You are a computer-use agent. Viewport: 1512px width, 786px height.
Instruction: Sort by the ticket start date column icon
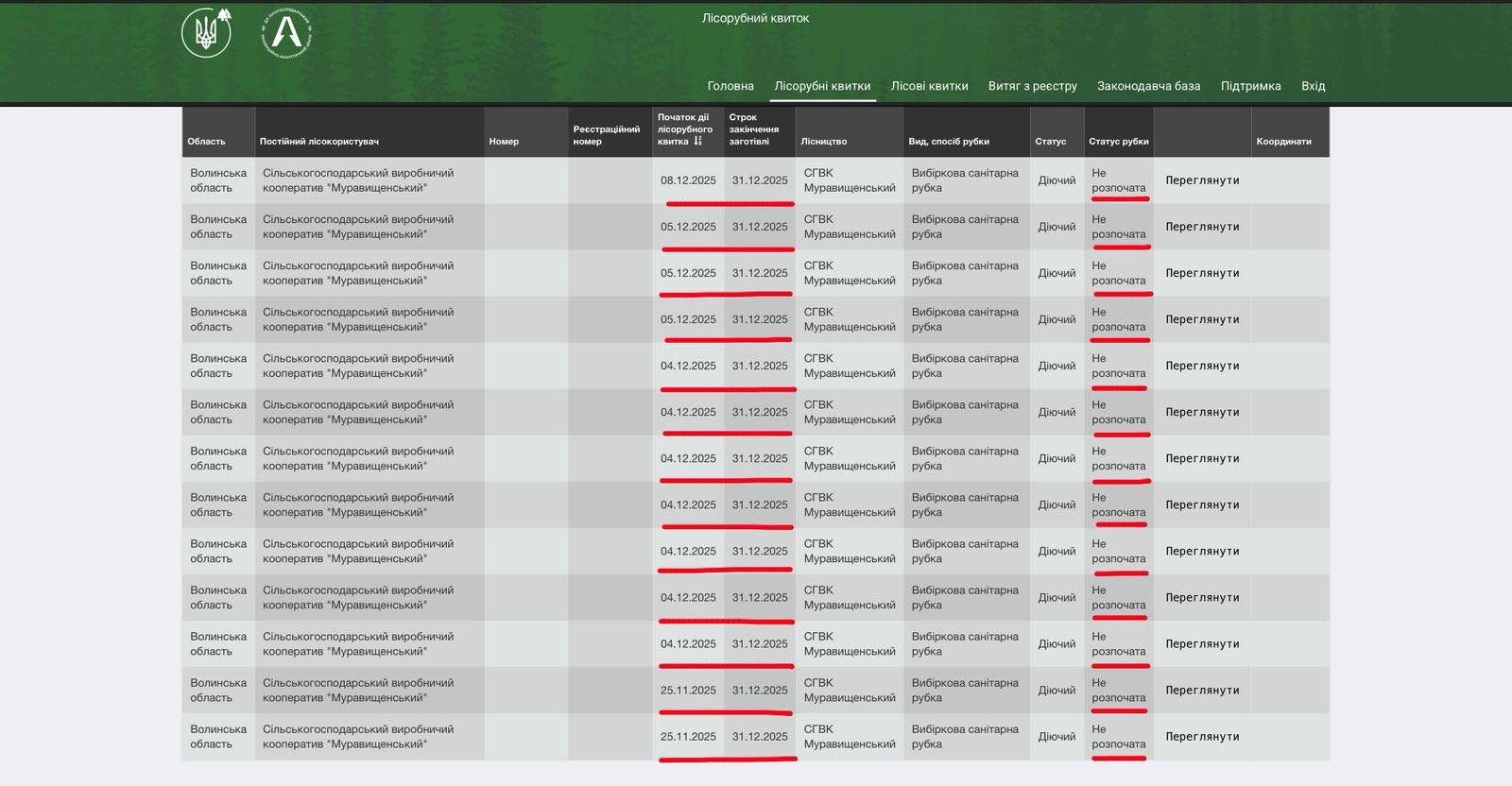click(x=698, y=141)
